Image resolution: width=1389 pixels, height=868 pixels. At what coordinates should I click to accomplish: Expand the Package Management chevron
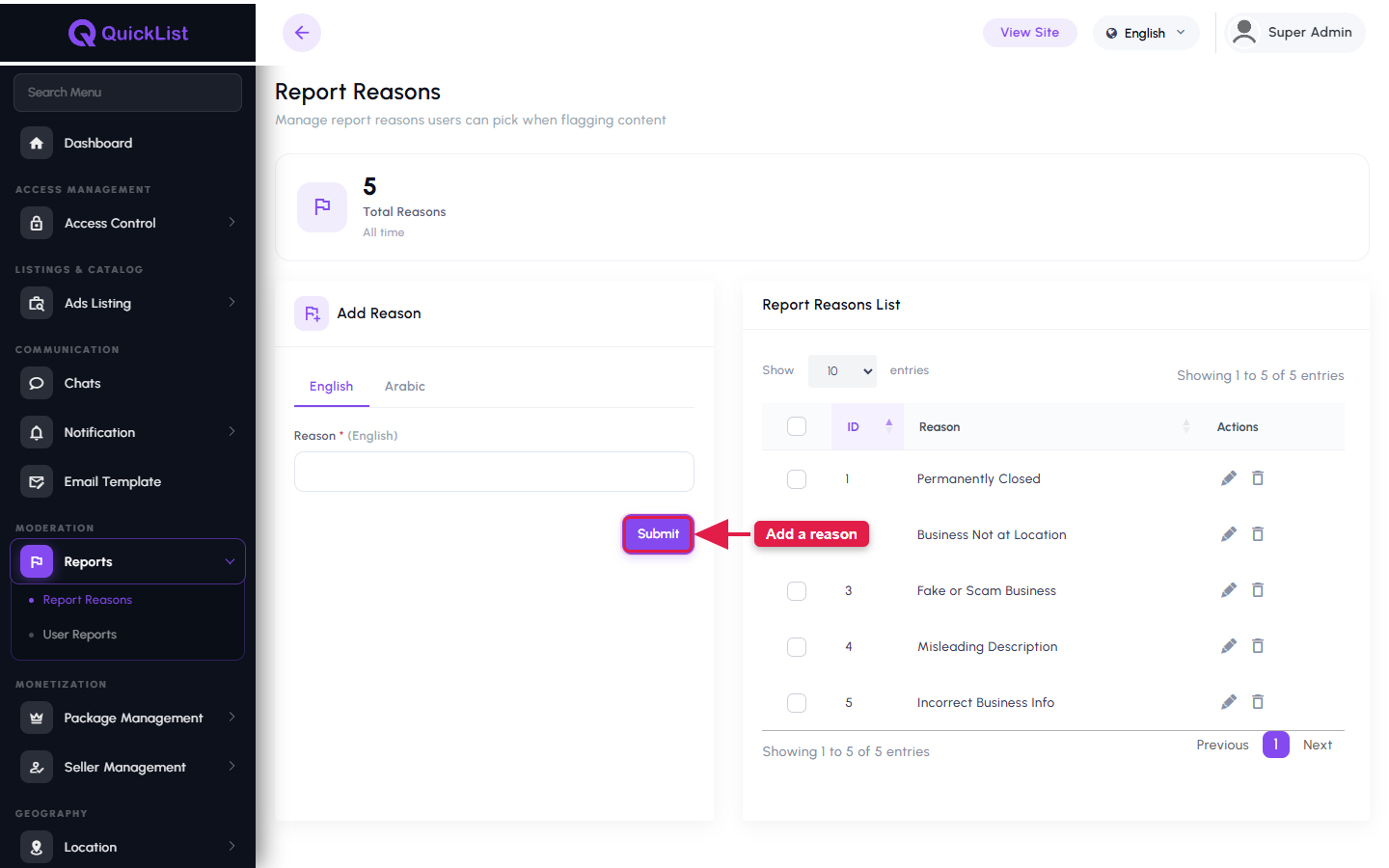pyautogui.click(x=231, y=718)
